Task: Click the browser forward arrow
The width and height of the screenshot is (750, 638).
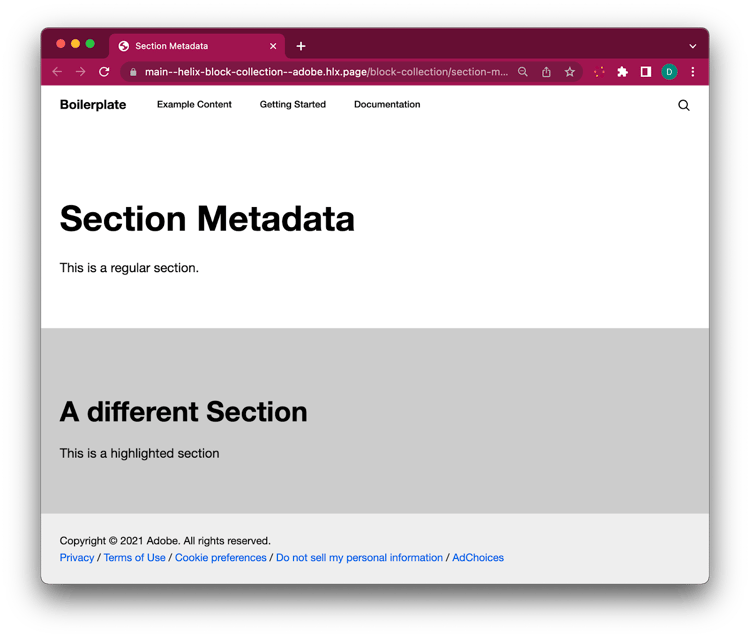Action: 81,72
